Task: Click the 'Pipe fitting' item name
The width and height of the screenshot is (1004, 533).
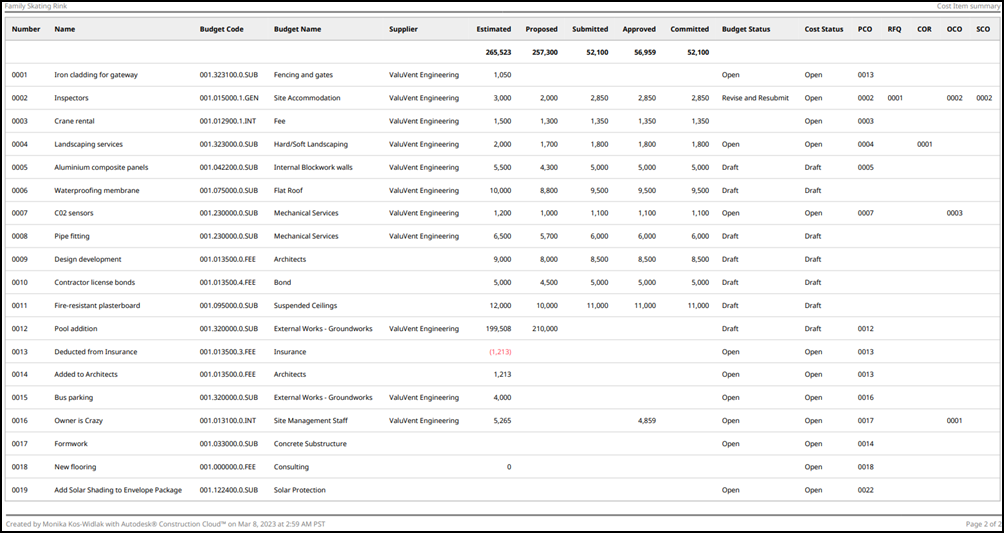Action: click(x=72, y=236)
